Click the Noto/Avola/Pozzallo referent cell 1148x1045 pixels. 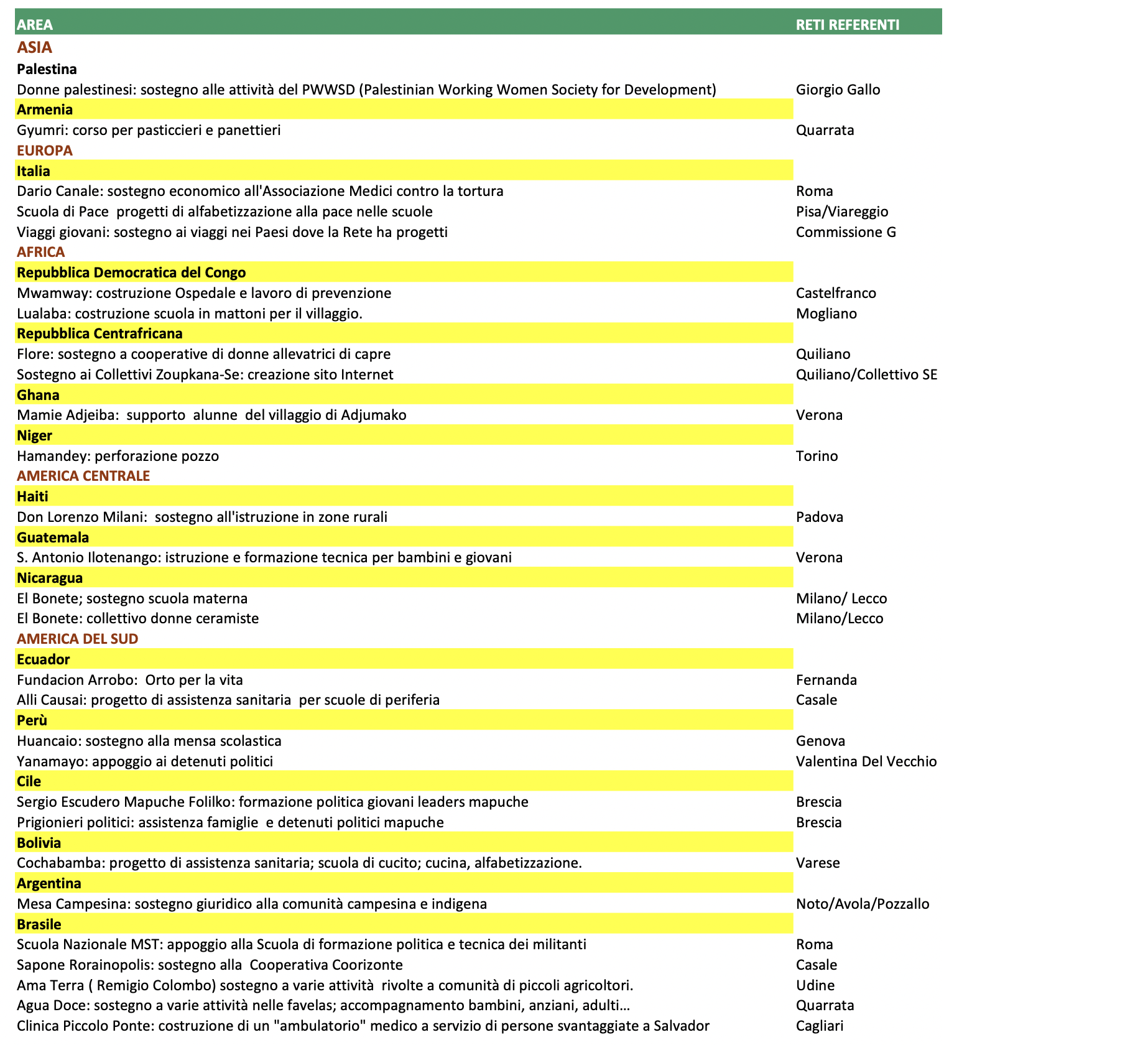tap(863, 904)
